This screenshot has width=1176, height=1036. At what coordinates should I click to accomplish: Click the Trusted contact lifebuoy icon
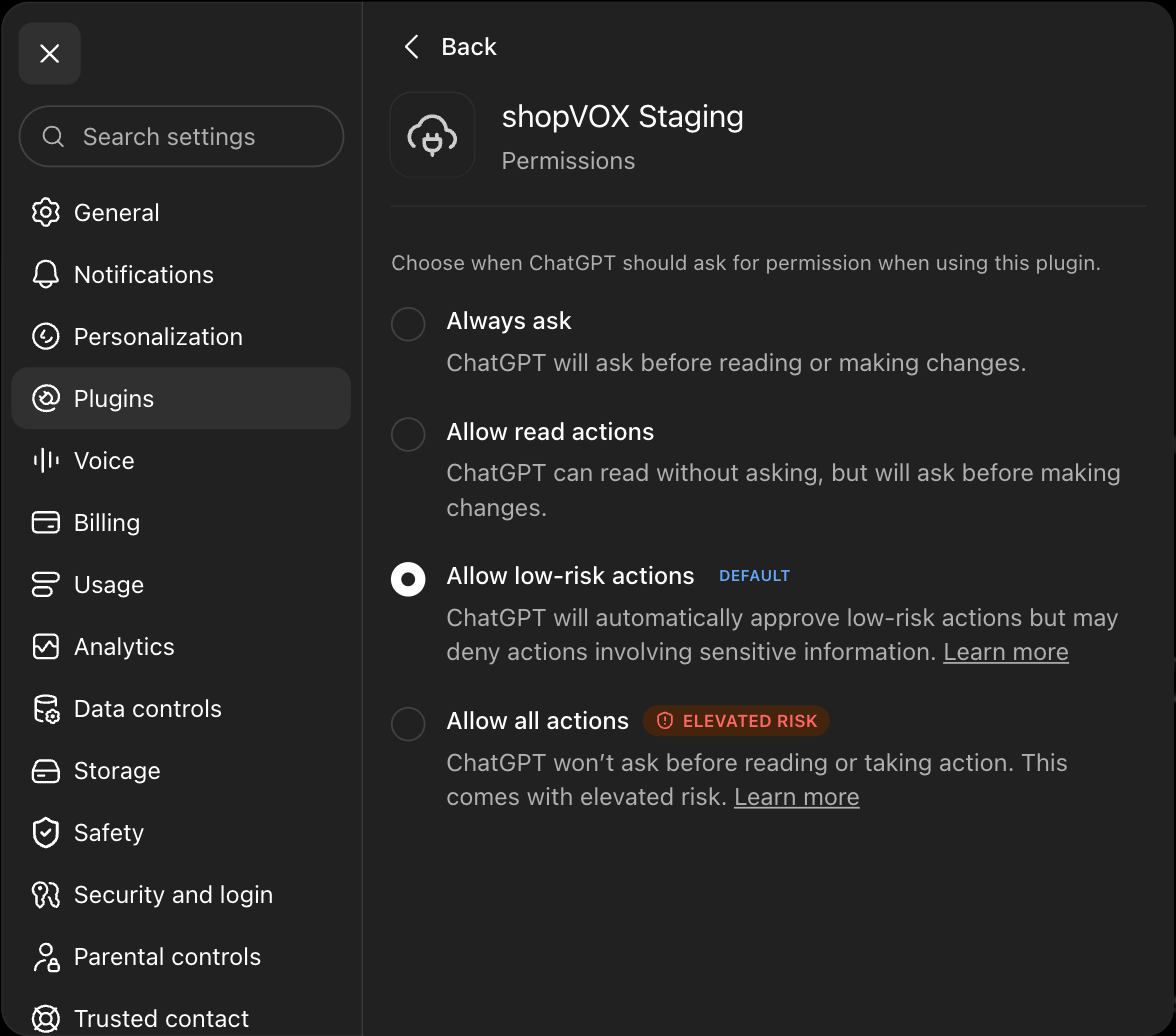pyautogui.click(x=46, y=1019)
